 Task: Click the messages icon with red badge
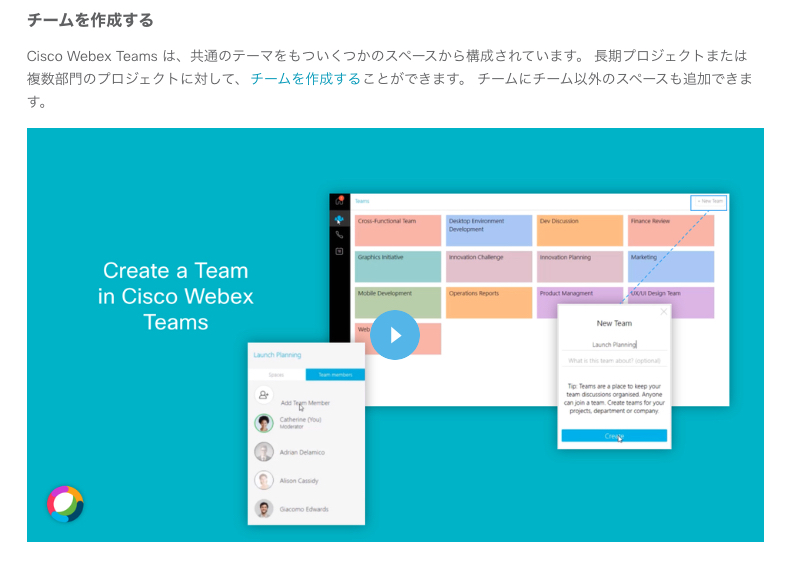click(340, 201)
